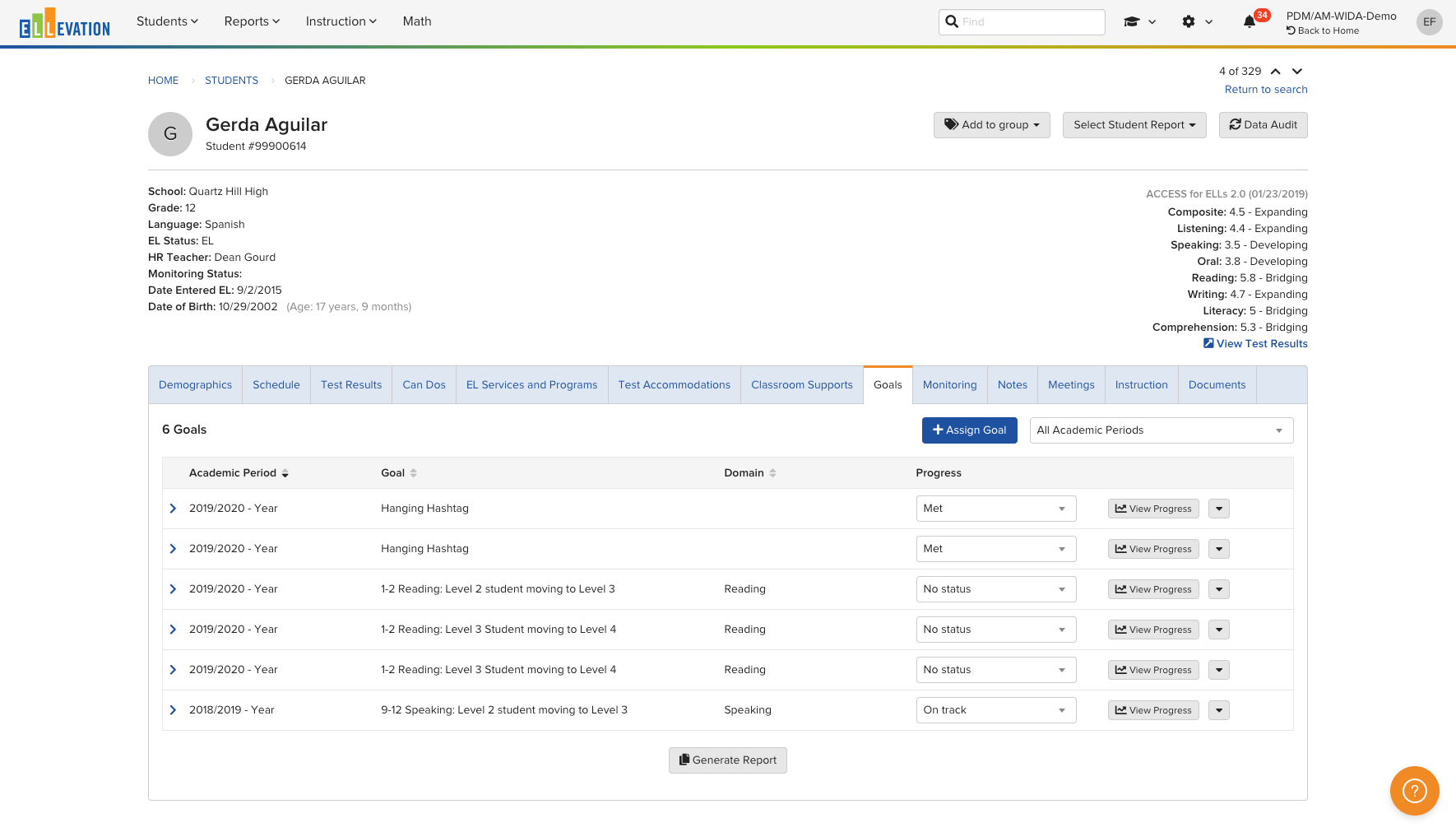Open the Notes tab
Screen dimensions: 1456x832
pos(1013,385)
